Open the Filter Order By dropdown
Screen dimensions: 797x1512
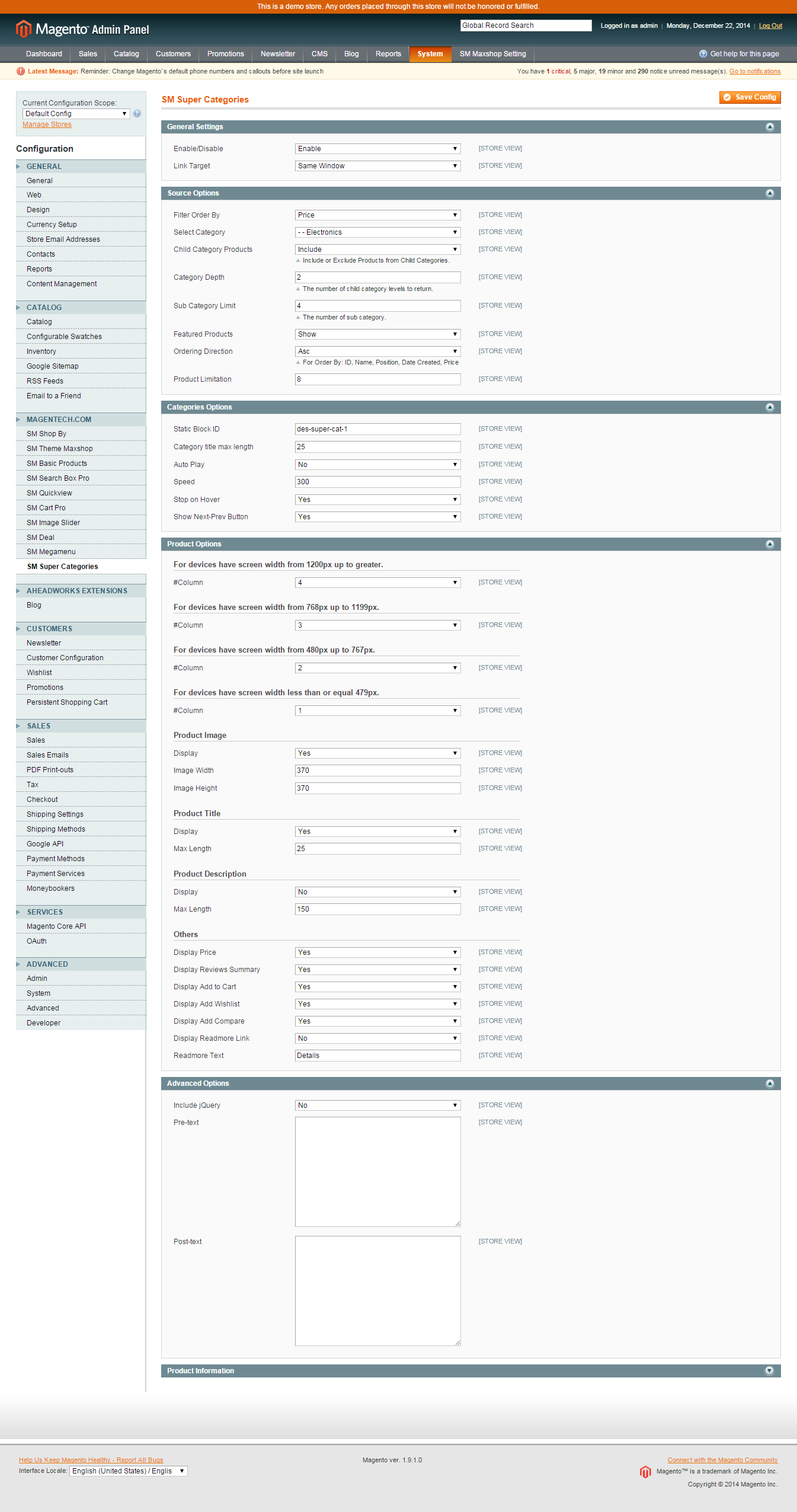(x=377, y=215)
